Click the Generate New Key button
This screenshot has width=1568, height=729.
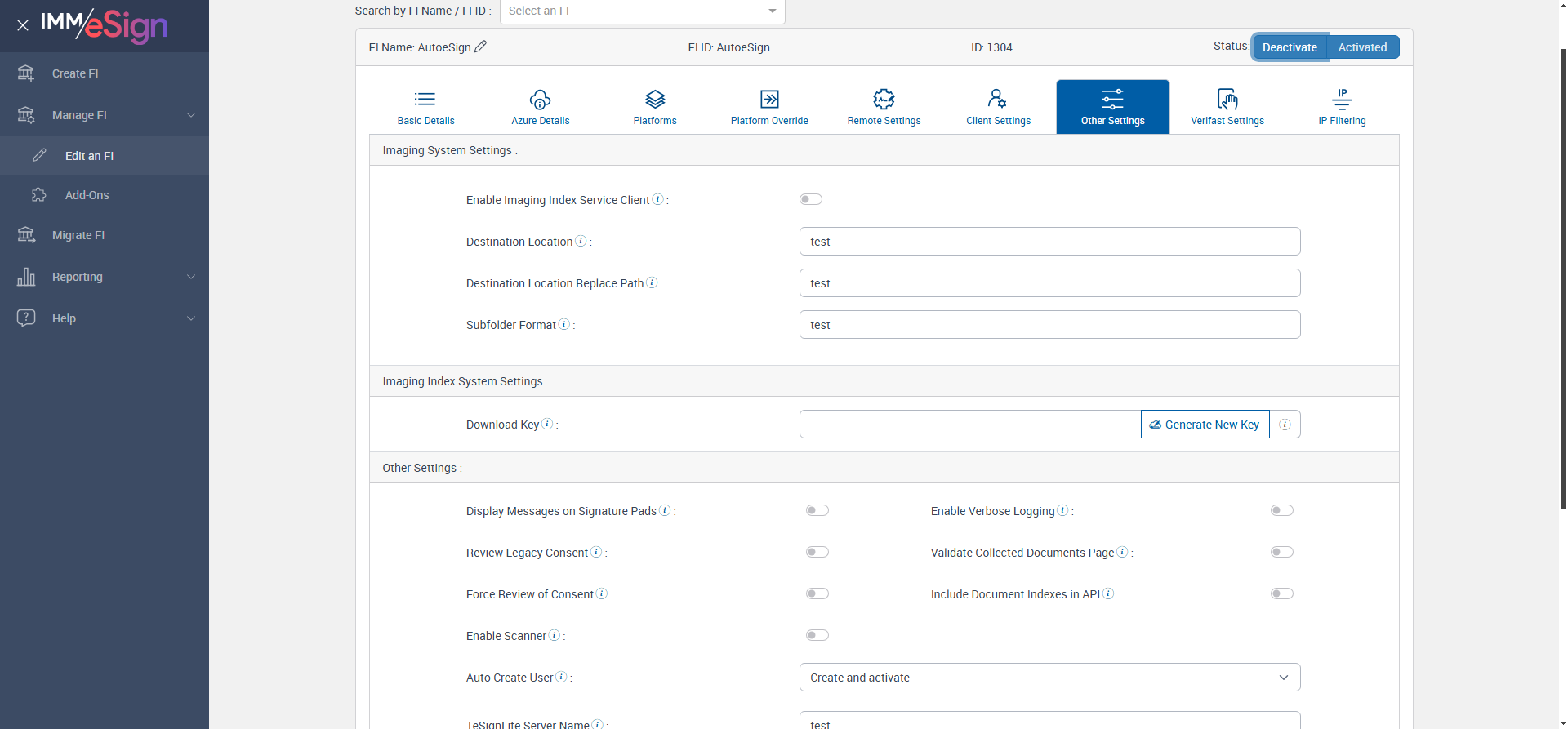[x=1205, y=425]
